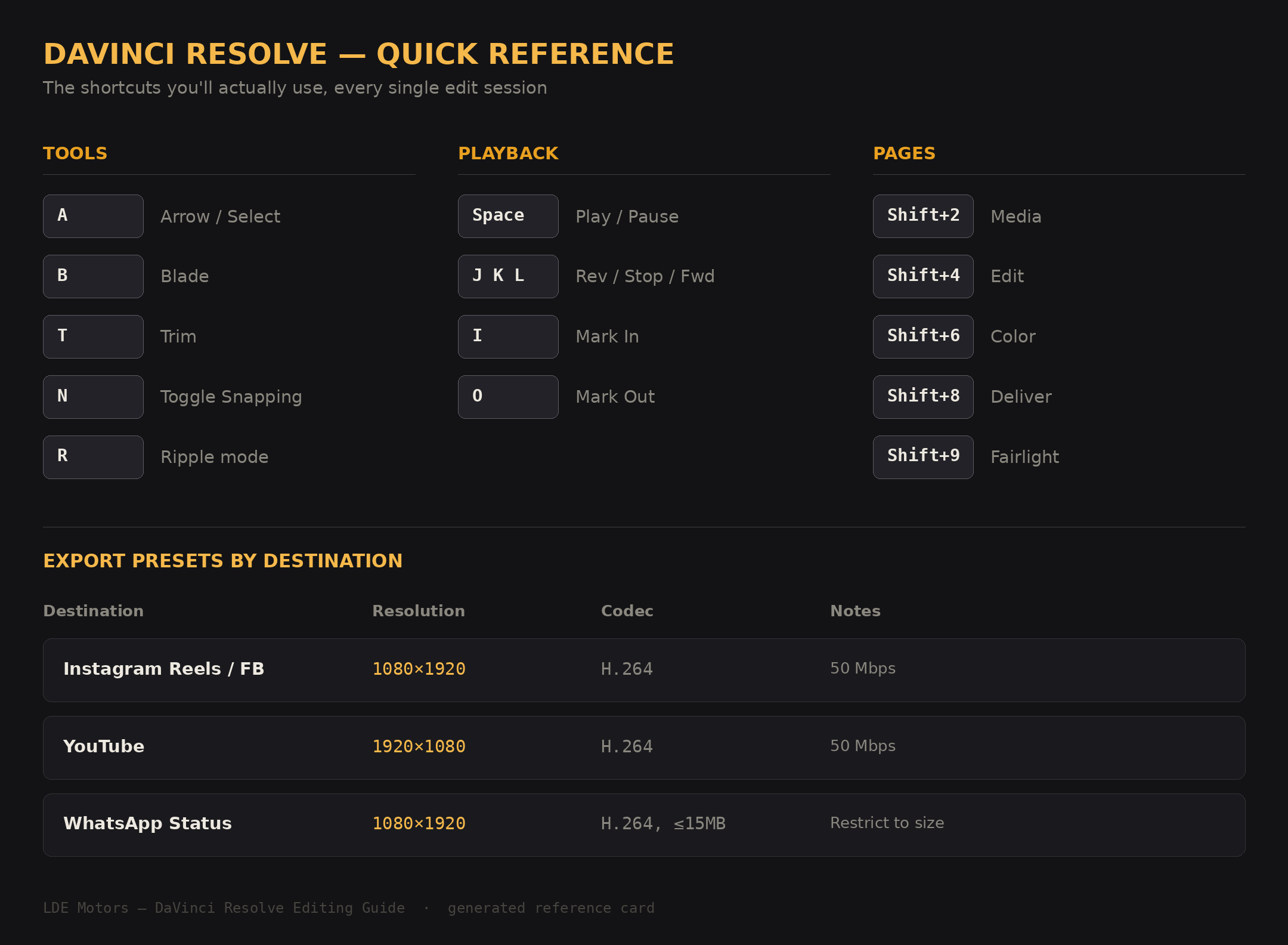Click 'H.264' codec in the Instagram row
This screenshot has height=945, width=1288.
[627, 669]
